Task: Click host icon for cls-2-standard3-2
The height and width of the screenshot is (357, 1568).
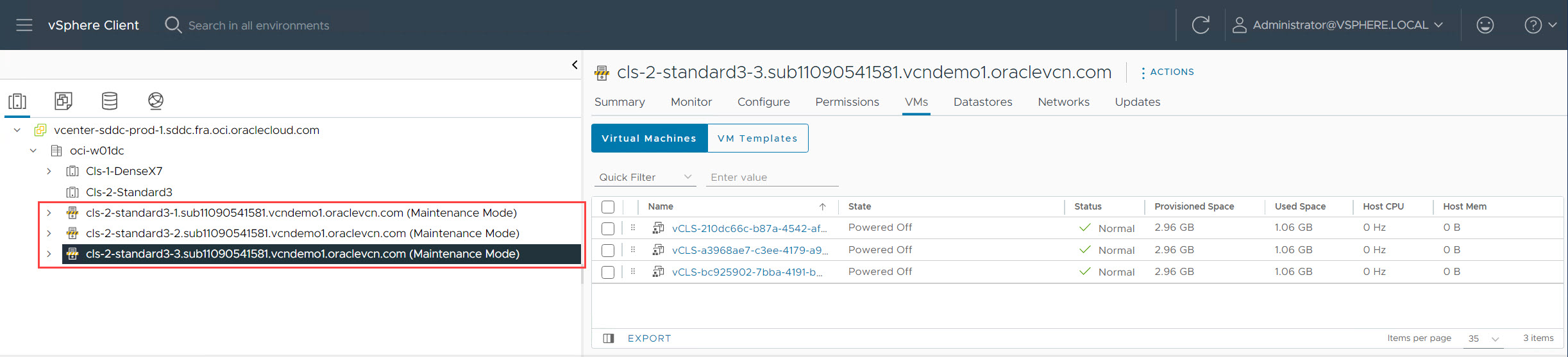Action: click(x=72, y=233)
